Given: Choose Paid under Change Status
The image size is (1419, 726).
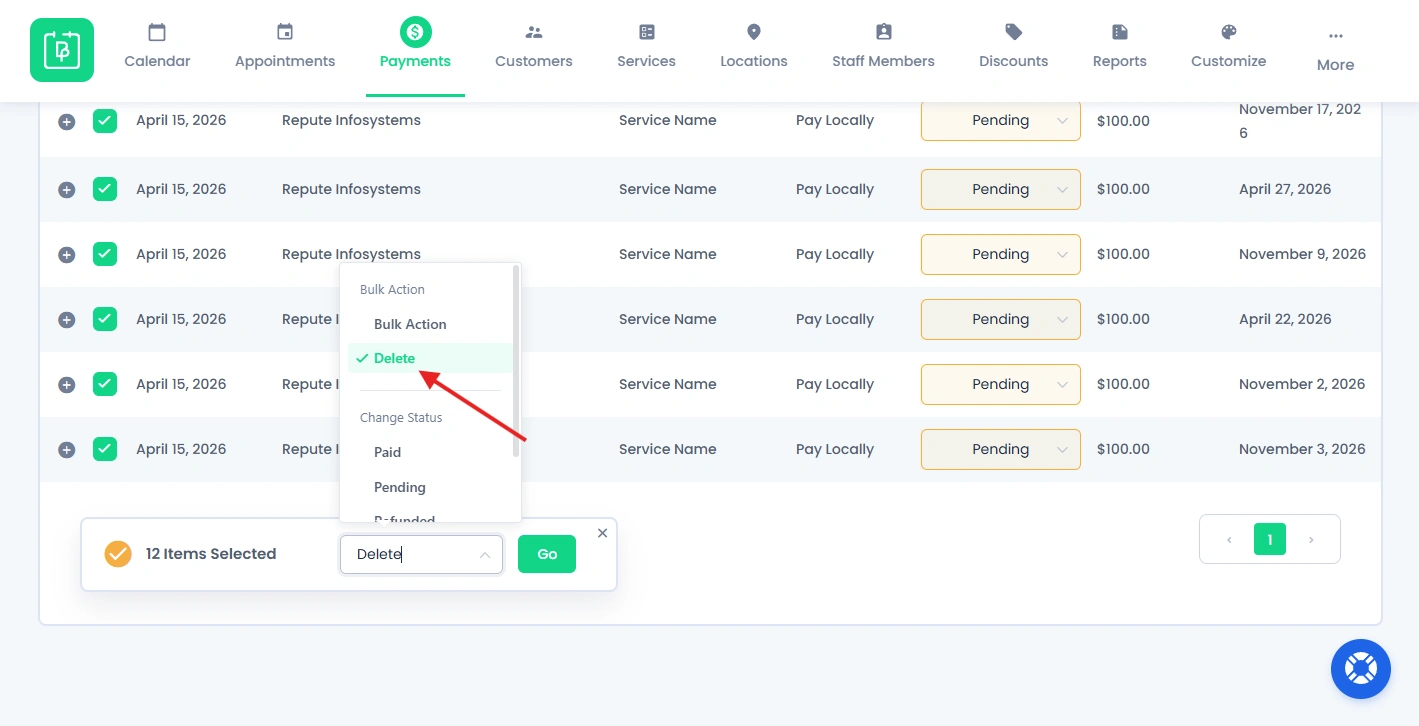Looking at the screenshot, I should click(429, 452).
